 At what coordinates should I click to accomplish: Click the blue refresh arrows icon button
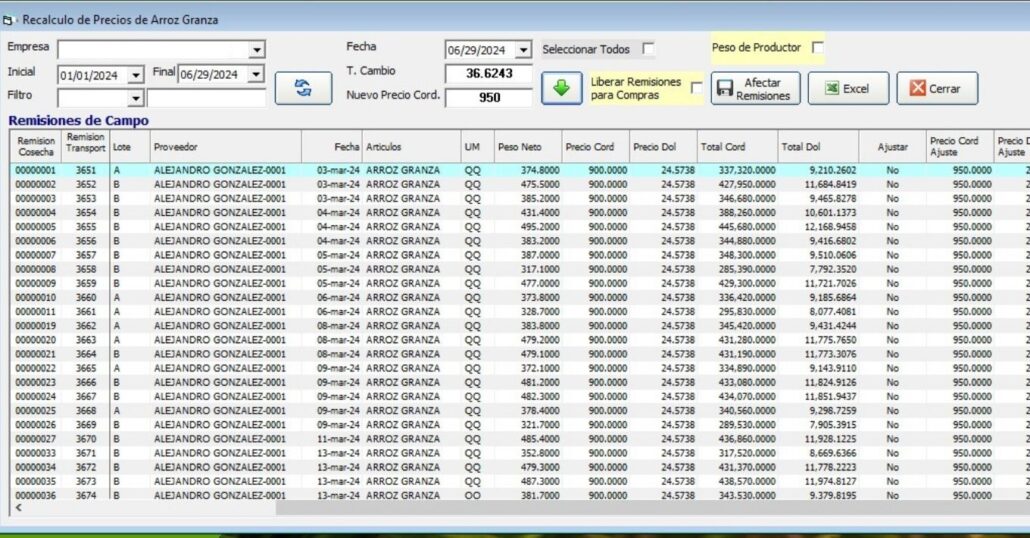tap(296, 88)
